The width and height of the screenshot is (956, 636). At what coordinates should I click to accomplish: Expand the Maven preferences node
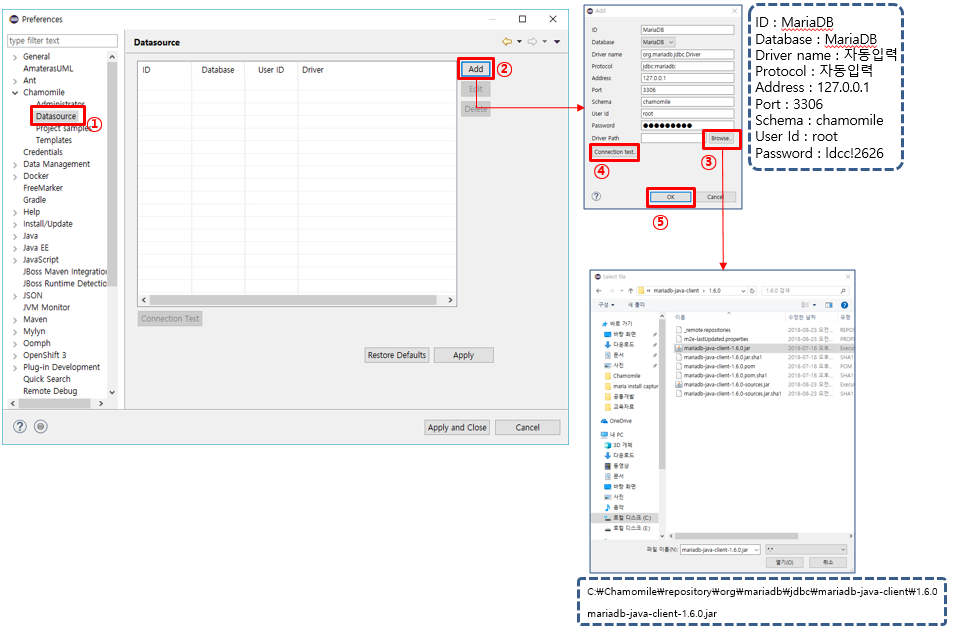coord(15,320)
